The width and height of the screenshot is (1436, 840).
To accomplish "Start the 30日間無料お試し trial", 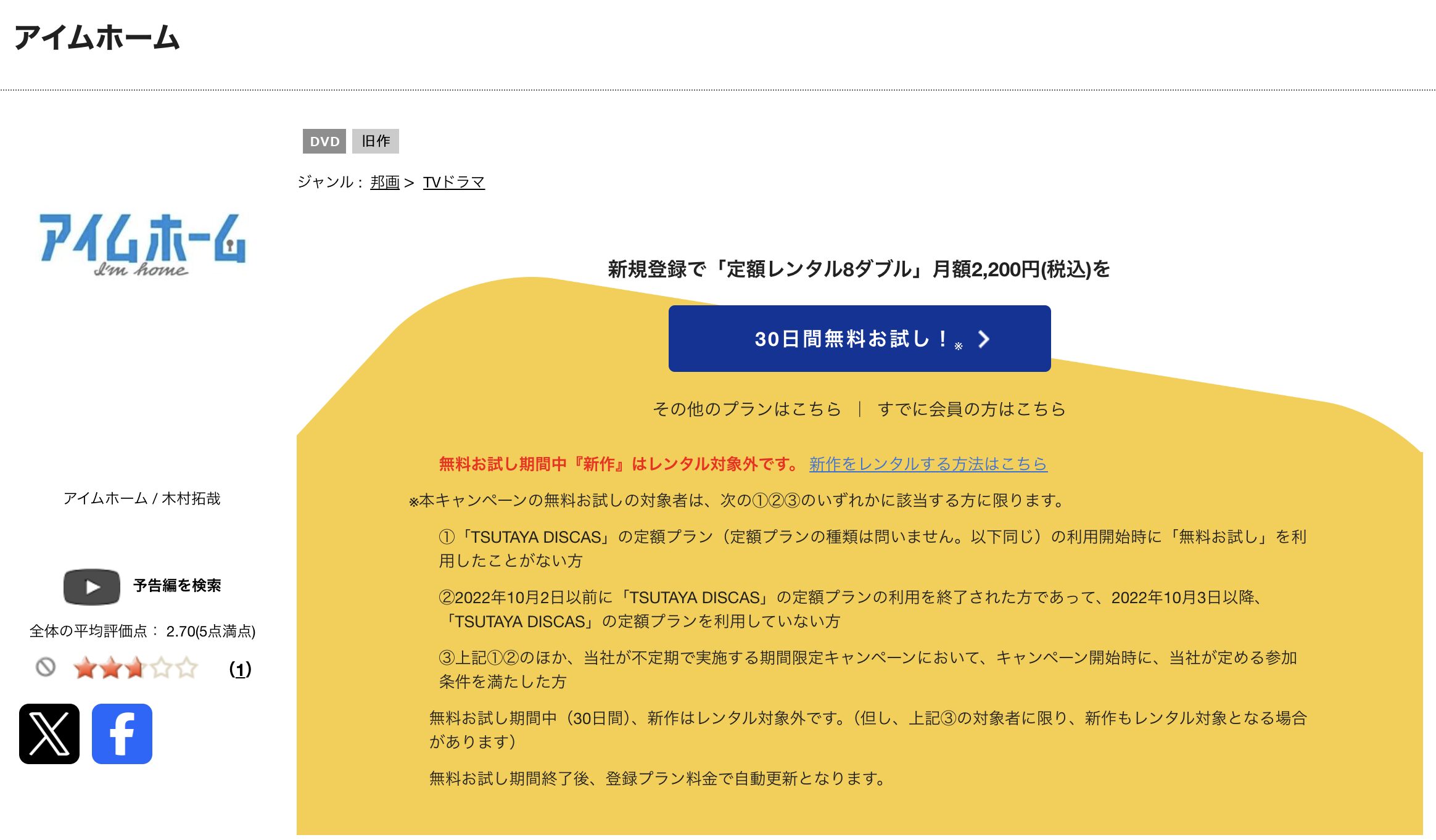I will pyautogui.click(x=859, y=339).
